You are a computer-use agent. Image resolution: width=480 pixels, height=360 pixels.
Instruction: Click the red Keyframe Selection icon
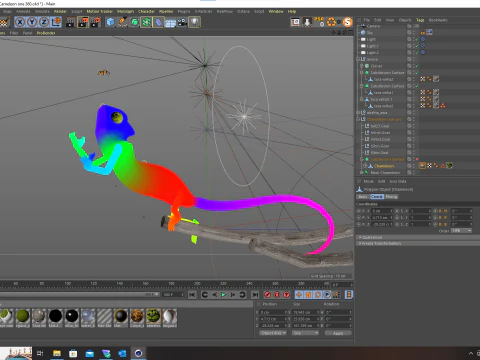287,295
